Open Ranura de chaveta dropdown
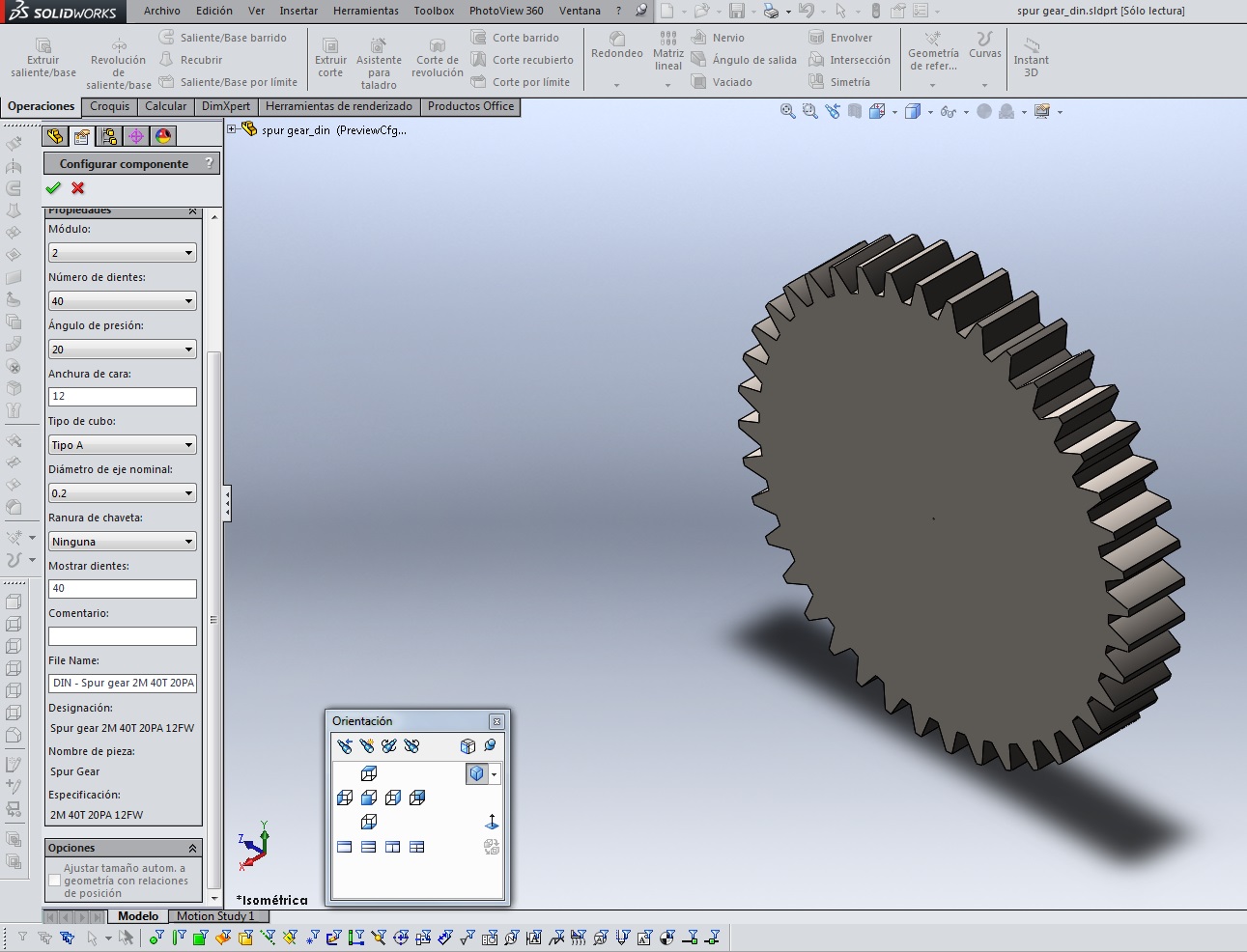The height and width of the screenshot is (952, 1247). tap(123, 542)
